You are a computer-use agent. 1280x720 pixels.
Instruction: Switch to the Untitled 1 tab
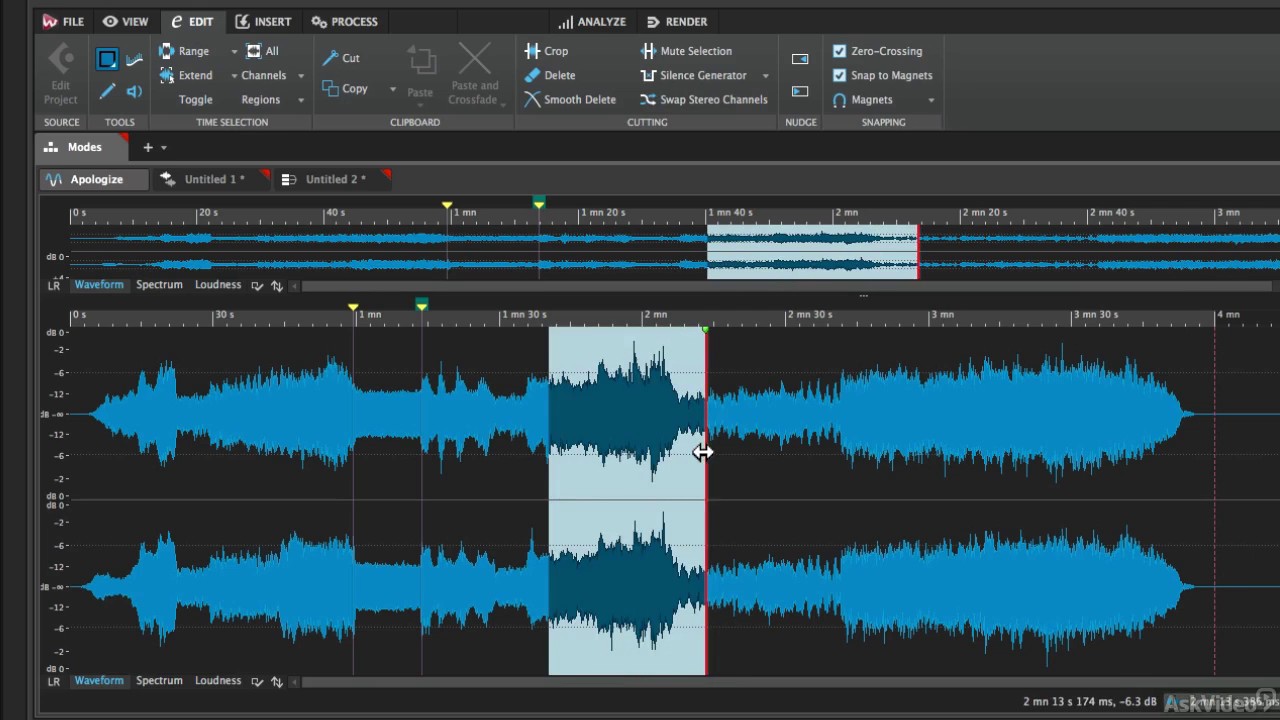(x=214, y=179)
